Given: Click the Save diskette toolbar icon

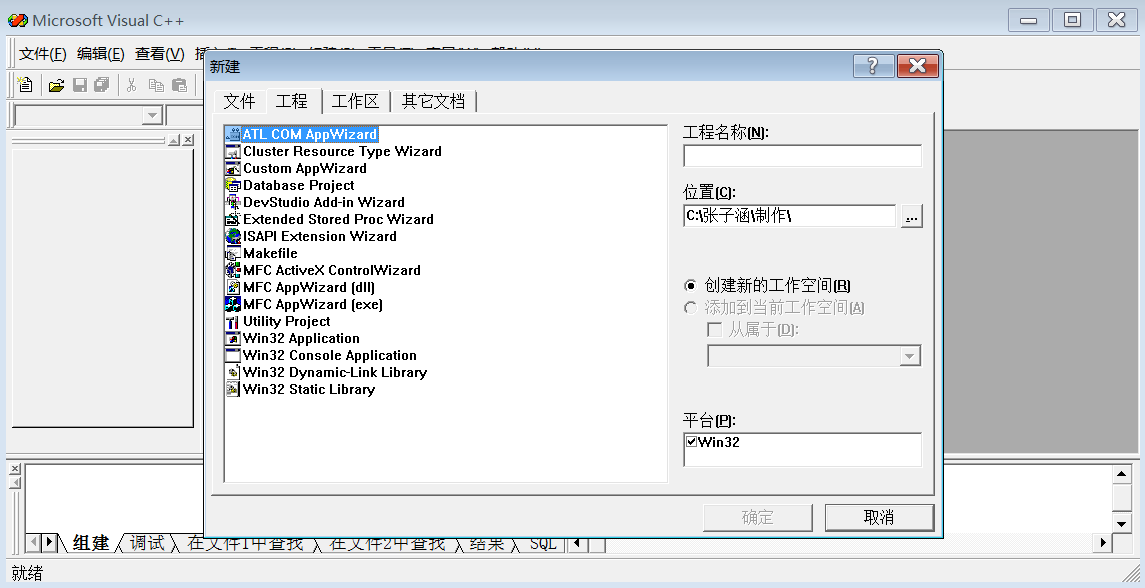Looking at the screenshot, I should pyautogui.click(x=80, y=85).
